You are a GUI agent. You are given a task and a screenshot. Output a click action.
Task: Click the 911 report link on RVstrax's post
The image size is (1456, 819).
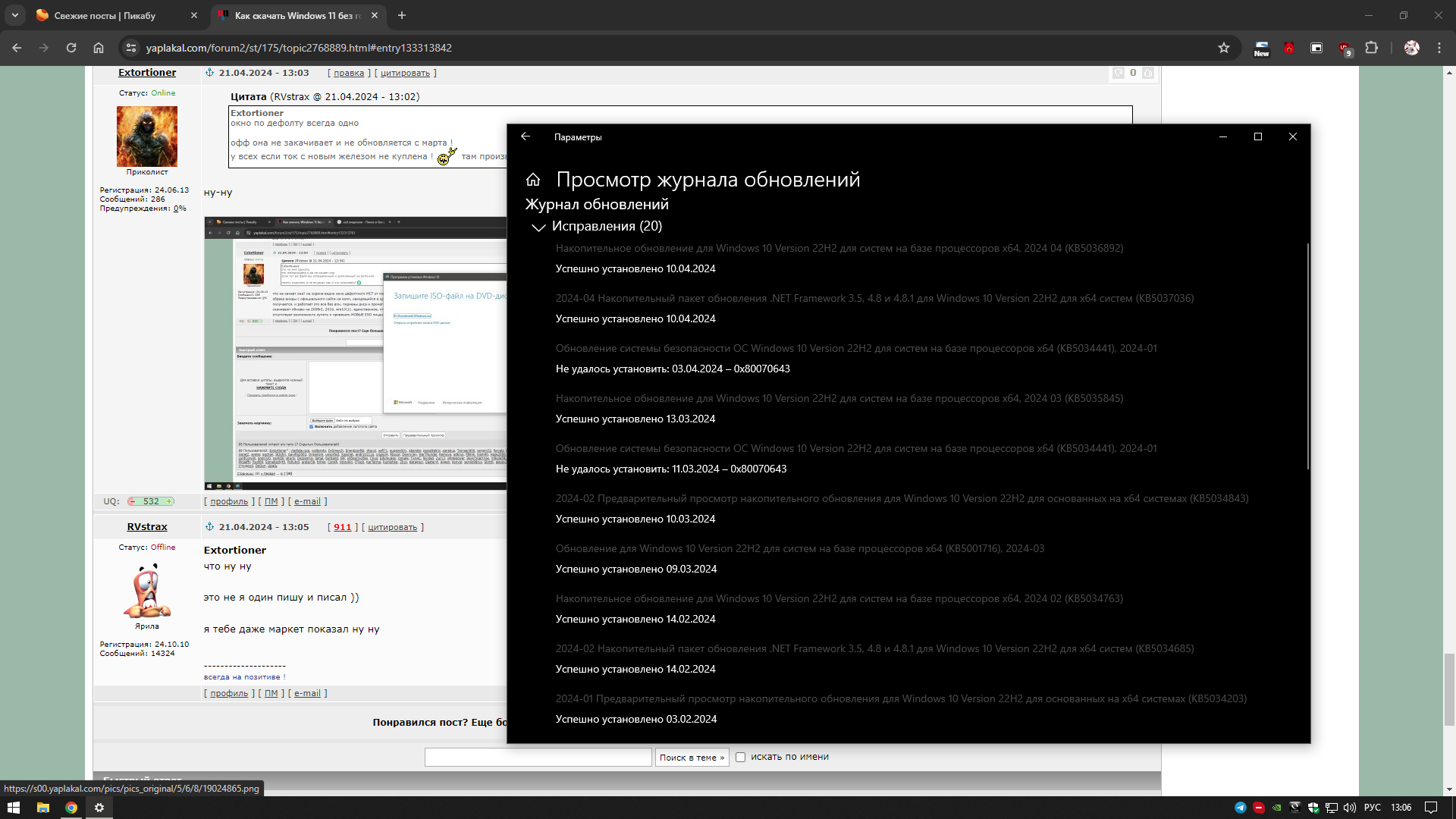point(343,528)
